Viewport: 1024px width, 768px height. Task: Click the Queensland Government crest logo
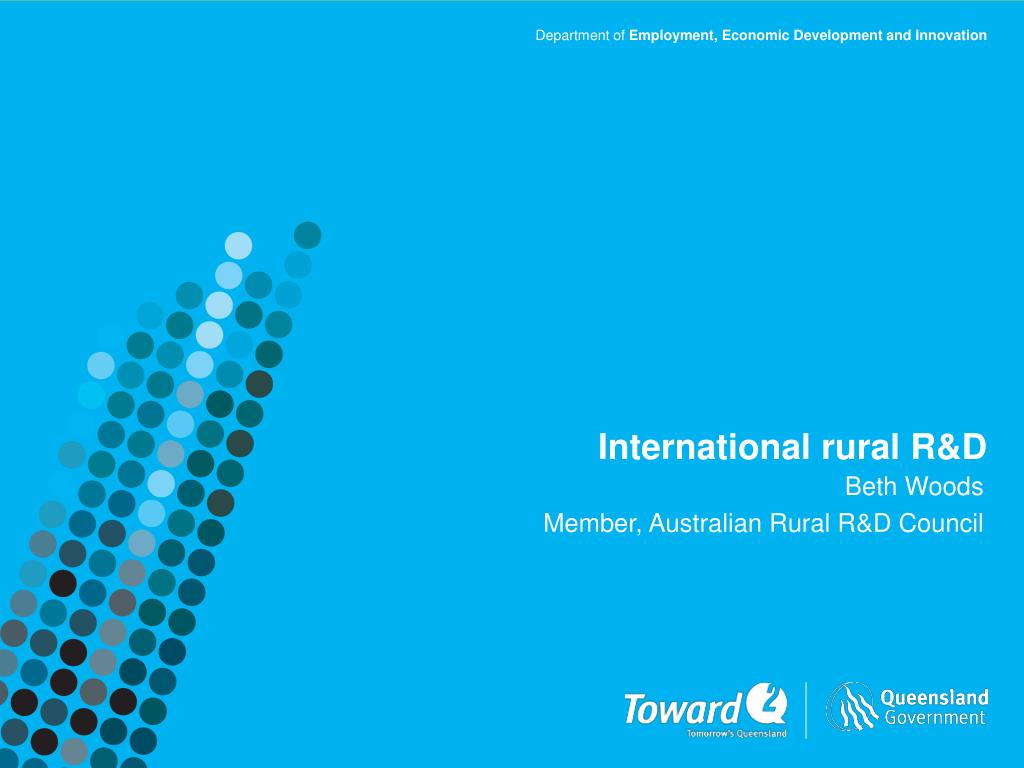pyautogui.click(x=852, y=707)
